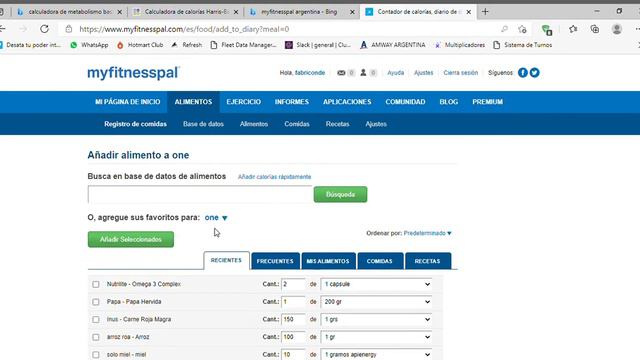Open the Fleet Data Manager bookmark
Image resolution: width=640 pixels, height=360 pixels.
click(x=243, y=45)
